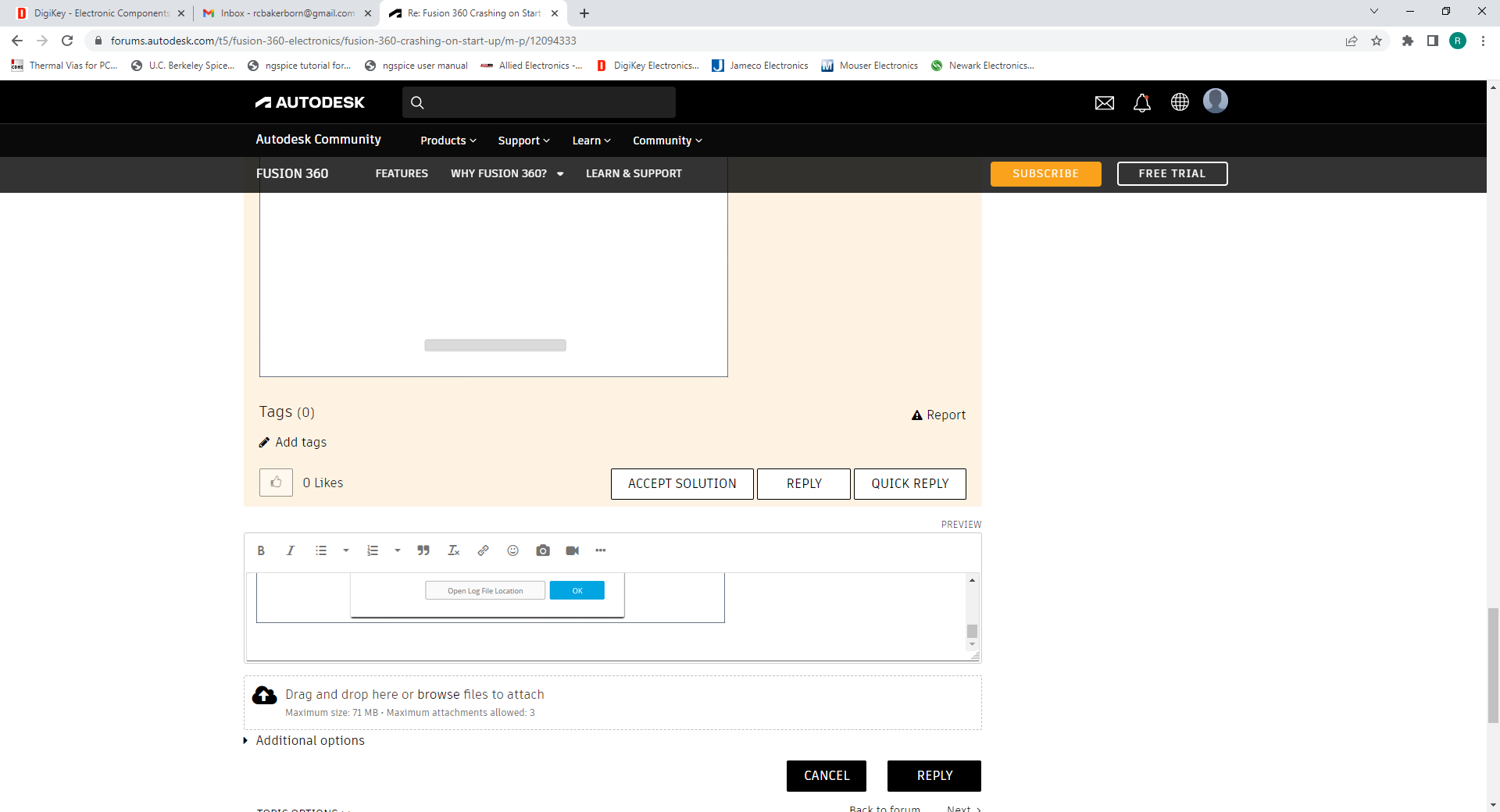Click the ACCEPT SOLUTION button
Screen dimensions: 1500x812
tap(681, 483)
